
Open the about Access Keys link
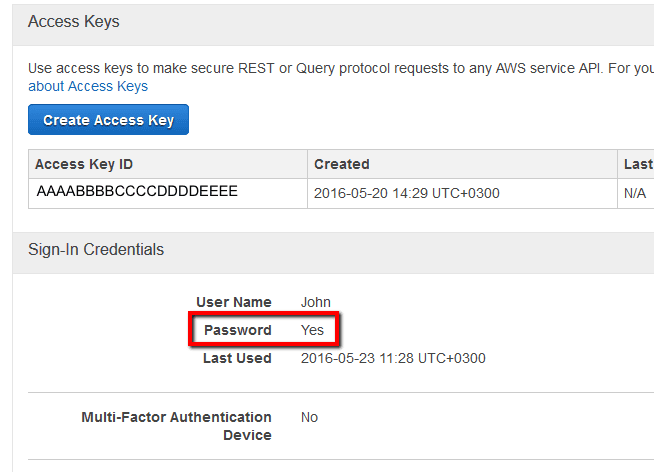88,86
